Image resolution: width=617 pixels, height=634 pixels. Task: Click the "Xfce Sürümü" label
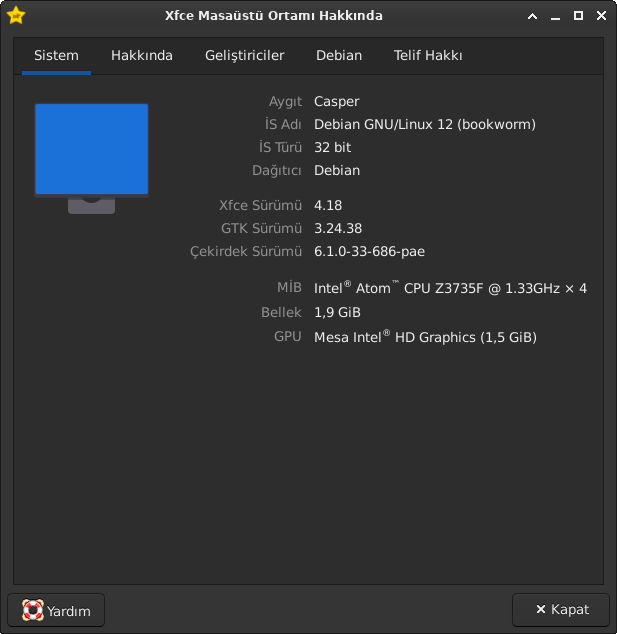260,205
